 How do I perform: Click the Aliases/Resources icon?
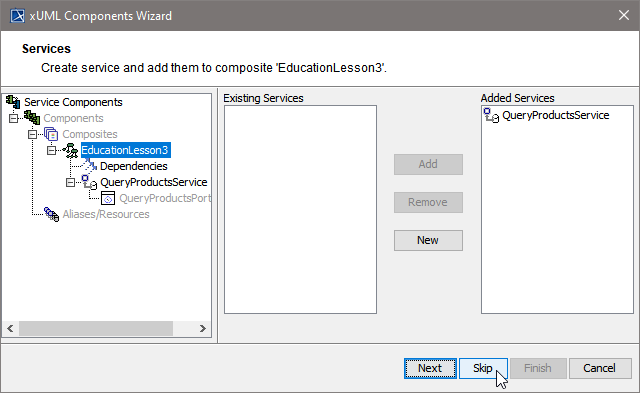pyautogui.click(x=51, y=214)
